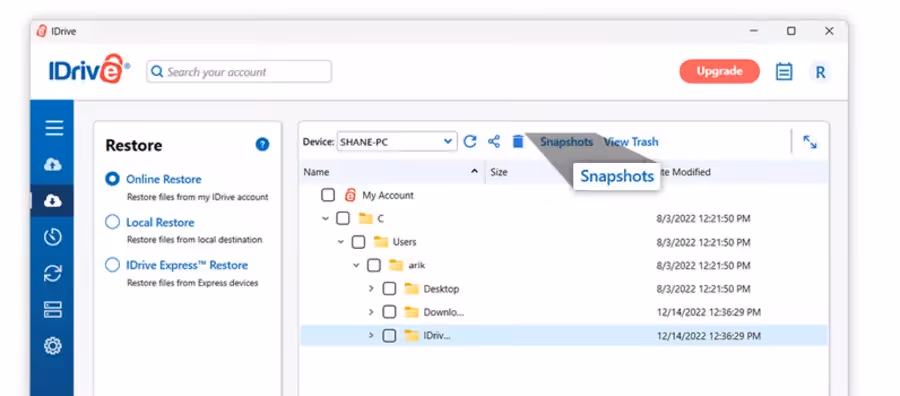Click date 12/14/2022 in Downlo... row
Image resolution: width=900 pixels, height=396 pixels.
click(x=709, y=312)
